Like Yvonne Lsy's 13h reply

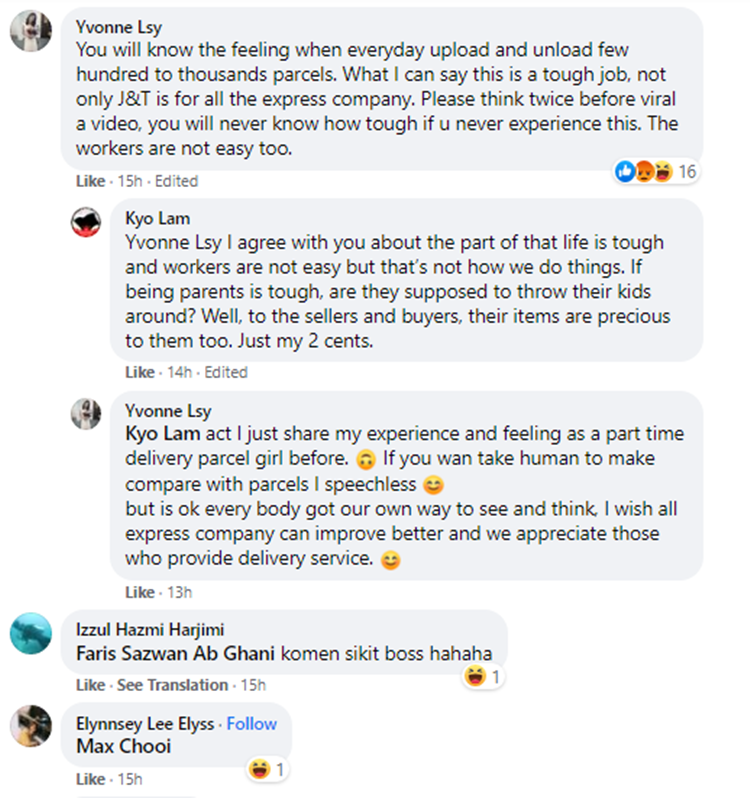tap(140, 592)
